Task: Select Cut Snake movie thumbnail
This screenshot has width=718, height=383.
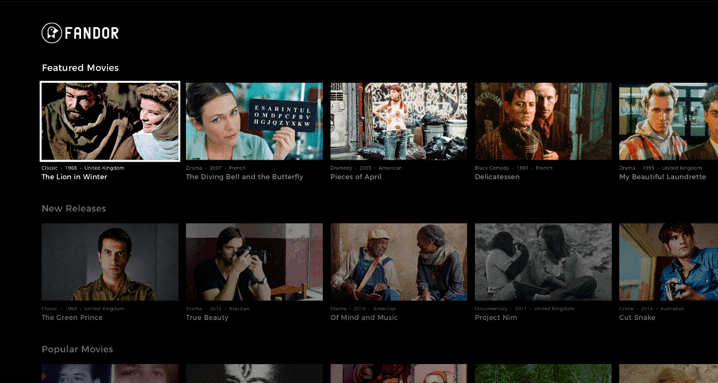Action: tap(669, 262)
